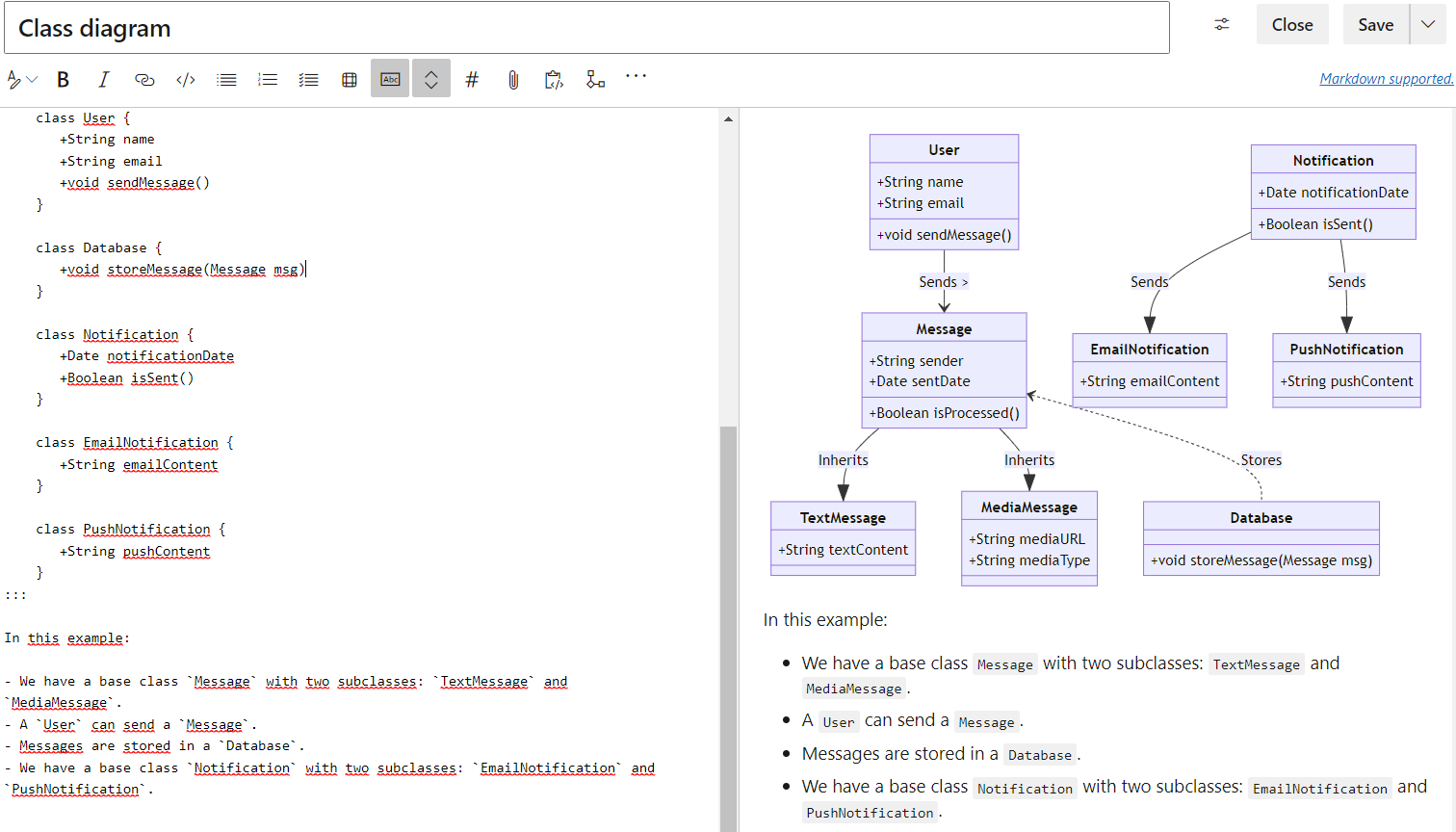The image size is (1456, 832).
Task: Toggle fullscreen editing mode
Action: click(x=430, y=78)
